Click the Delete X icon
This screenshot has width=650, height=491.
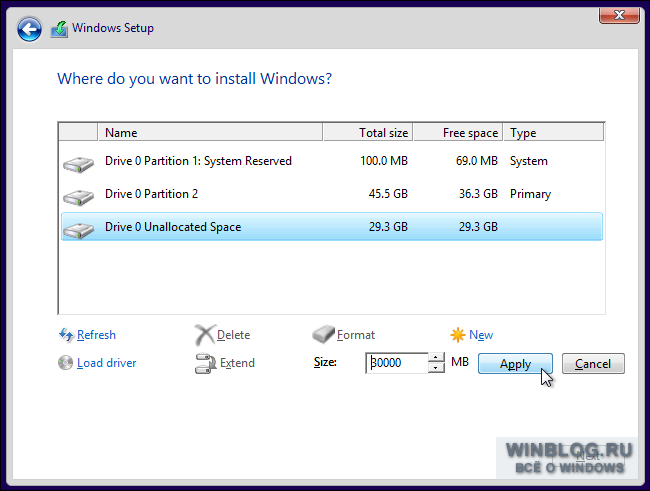click(205, 335)
